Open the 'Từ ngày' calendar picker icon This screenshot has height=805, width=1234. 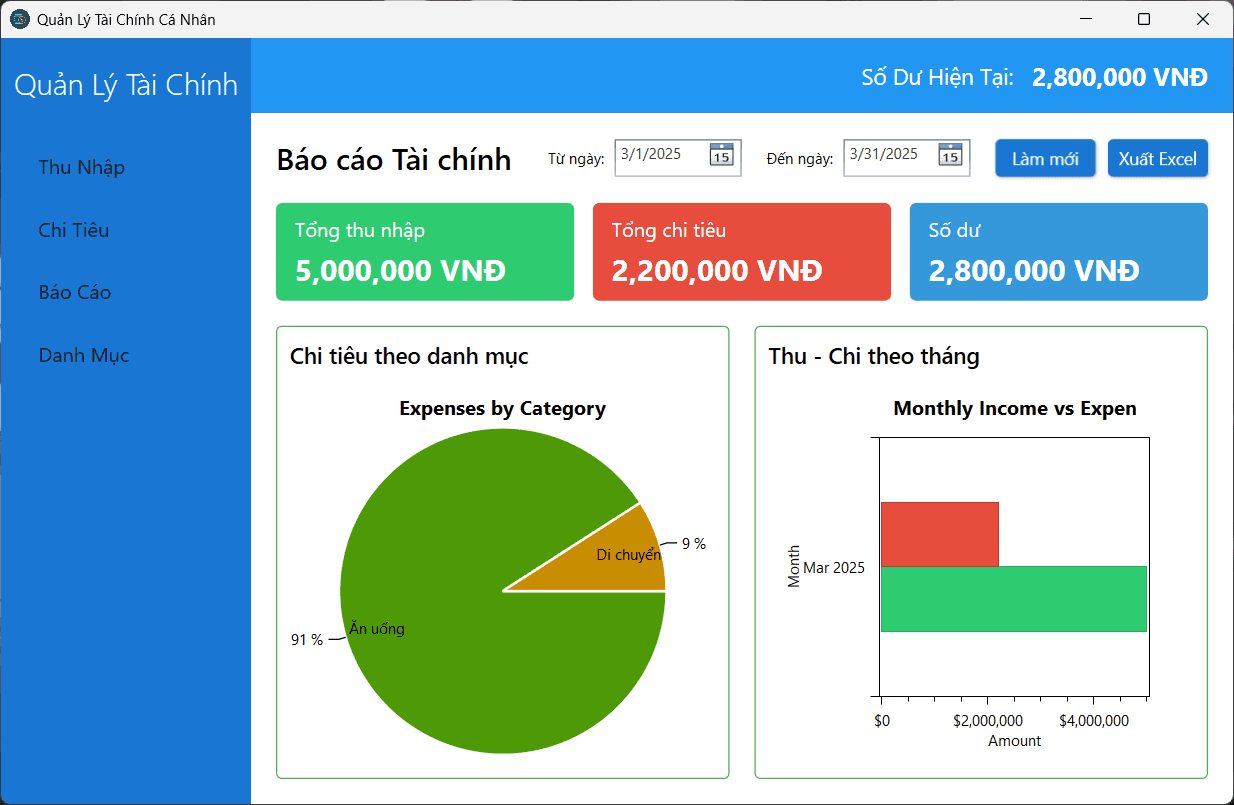tap(721, 155)
